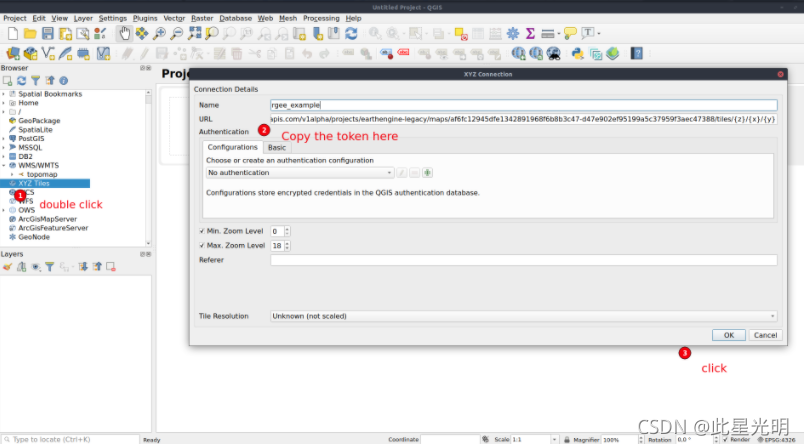
Task: Click Browser panel properties info icon
Action: coord(64,80)
